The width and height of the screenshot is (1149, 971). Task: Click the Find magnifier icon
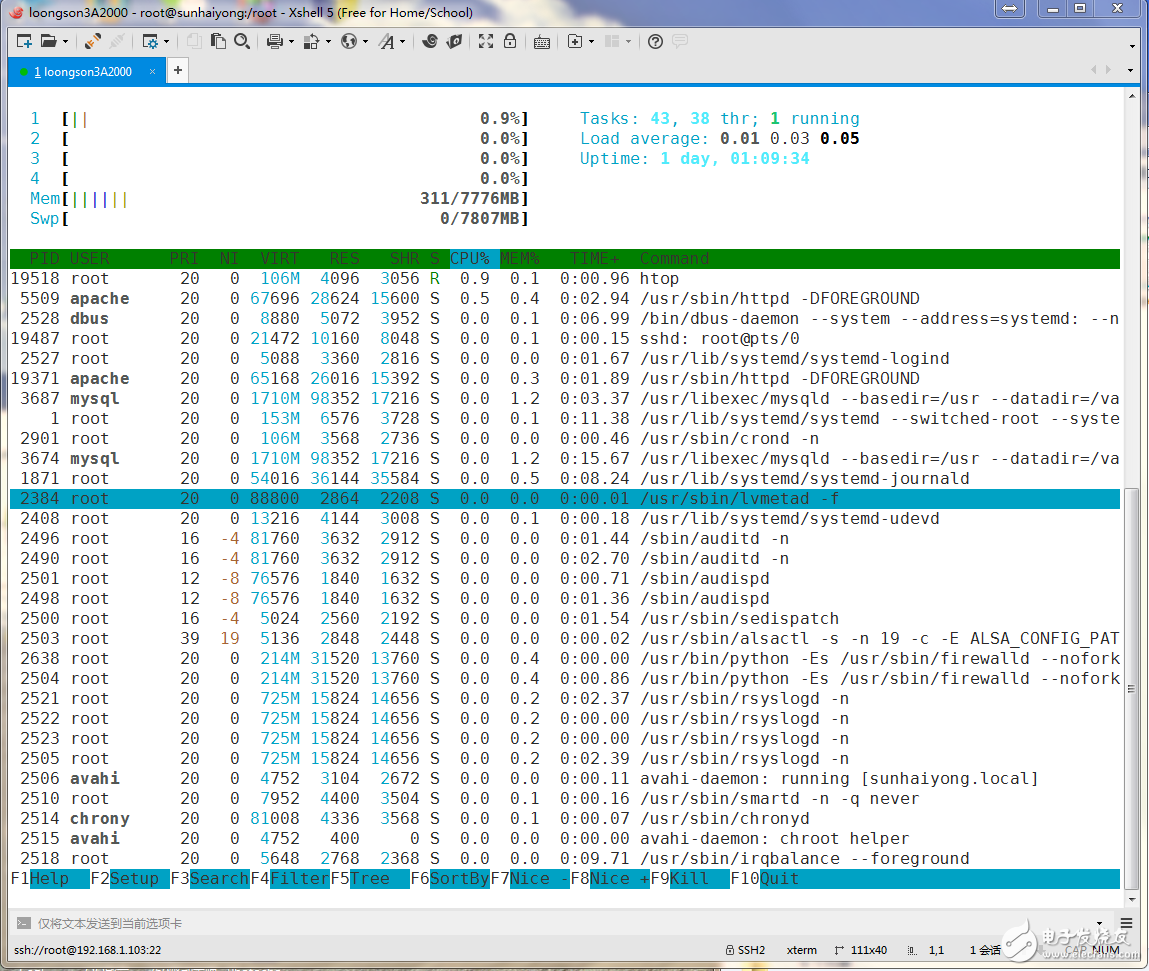point(242,42)
